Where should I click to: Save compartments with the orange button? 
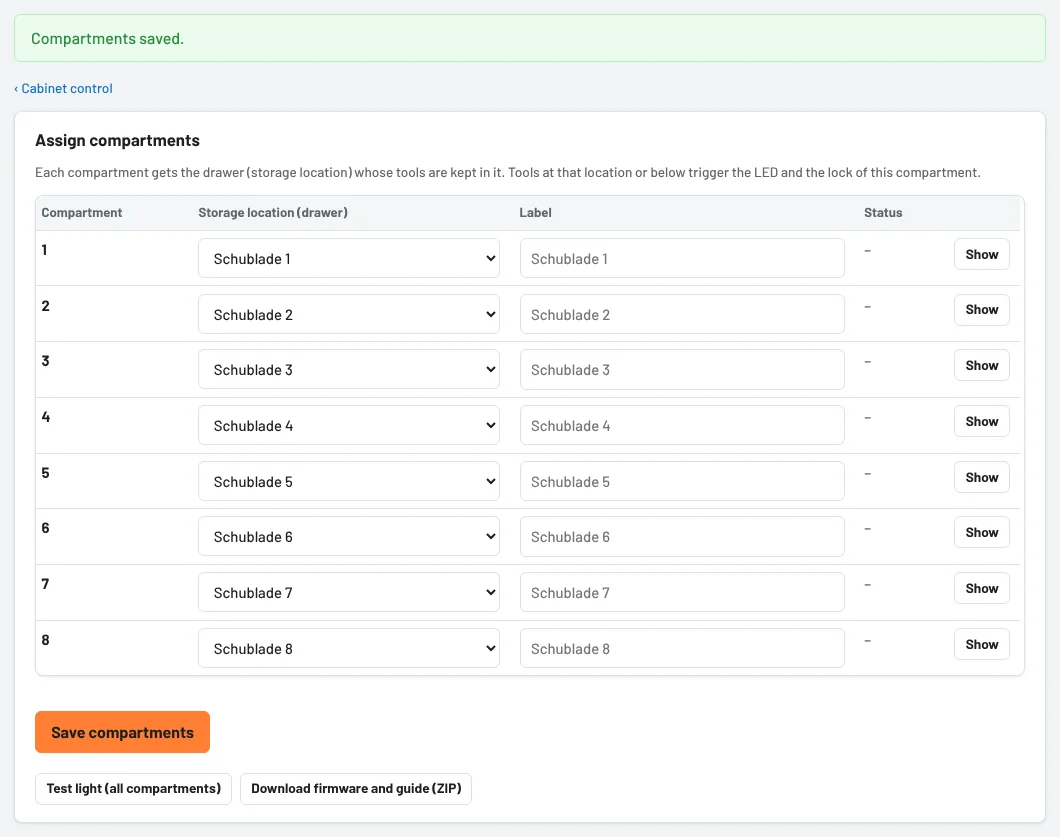tap(122, 732)
